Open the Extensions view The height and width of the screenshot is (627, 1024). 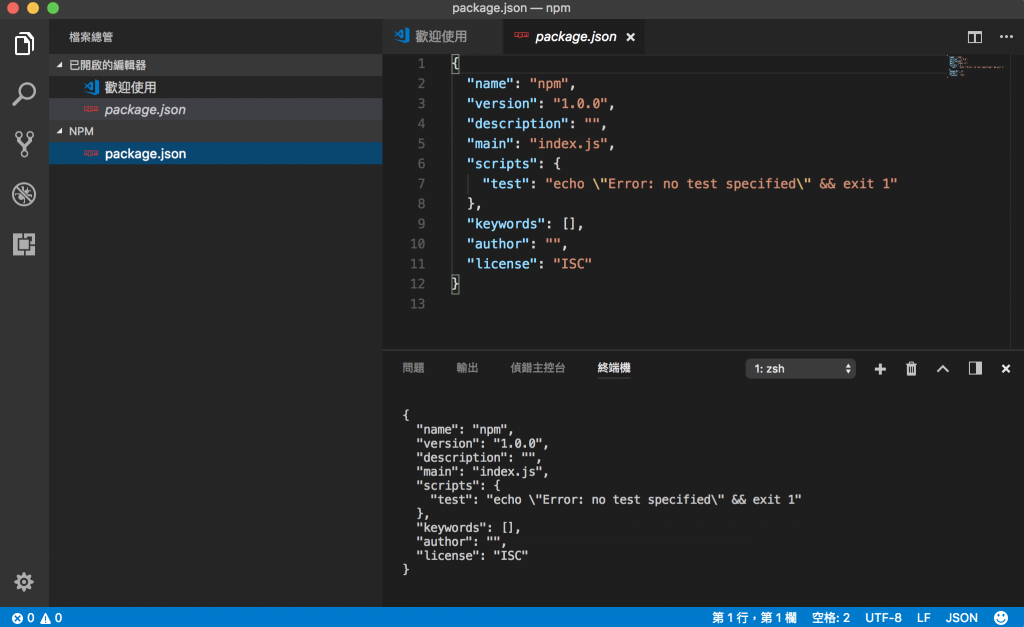[24, 244]
